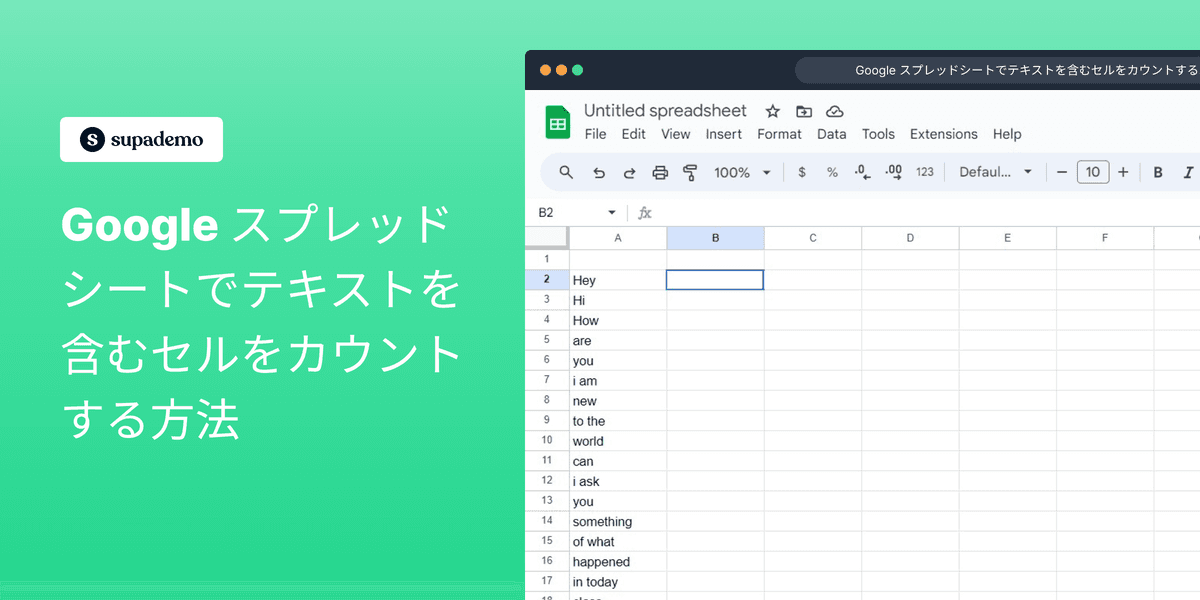Format selection as currency

(x=801, y=172)
